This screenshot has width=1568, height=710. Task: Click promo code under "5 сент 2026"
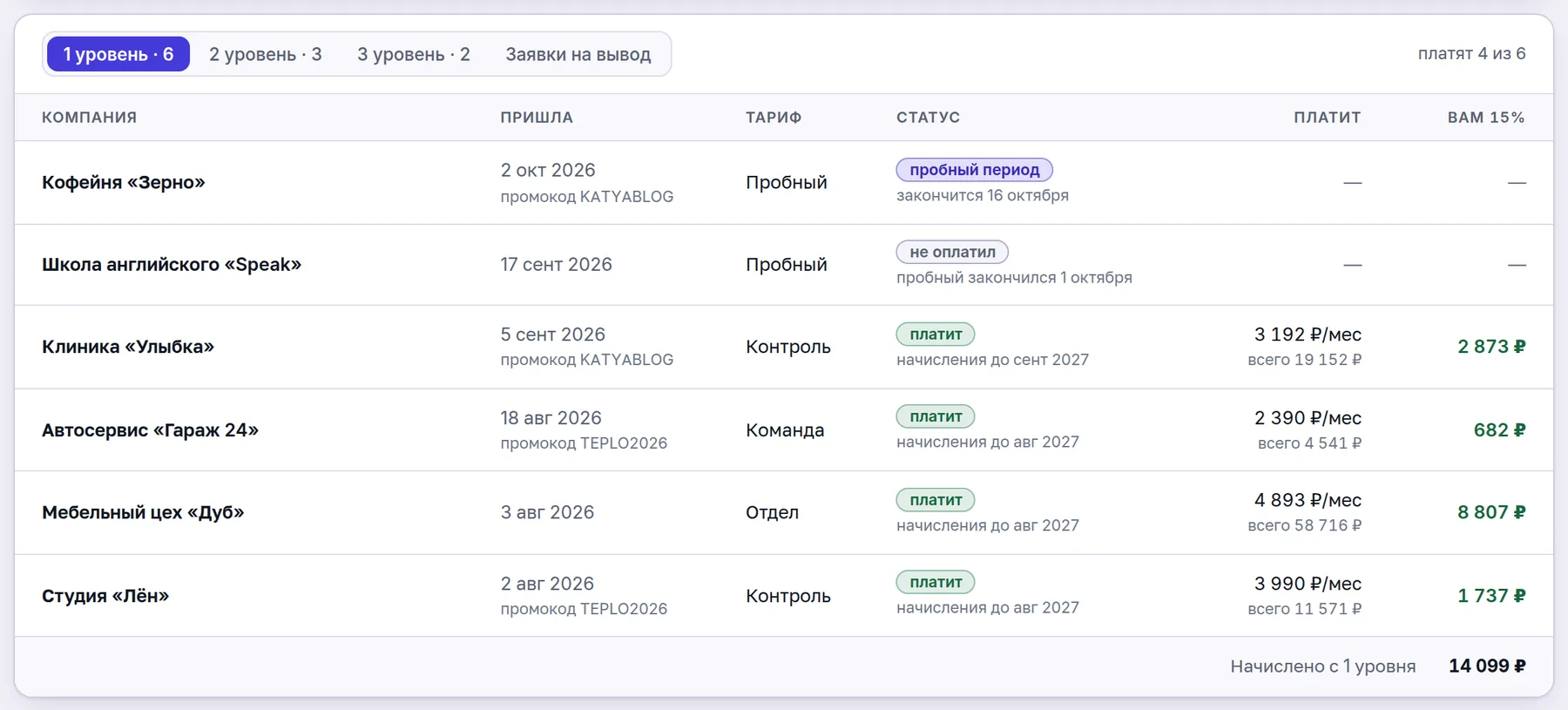coord(587,360)
